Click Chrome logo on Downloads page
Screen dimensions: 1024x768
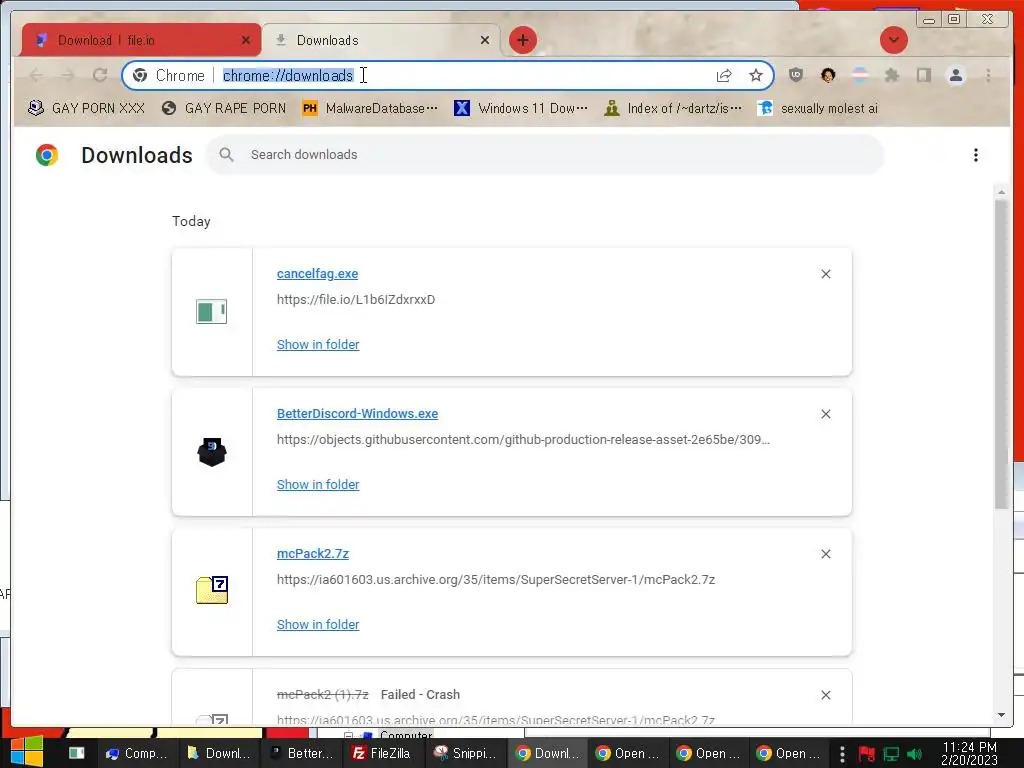tap(47, 155)
